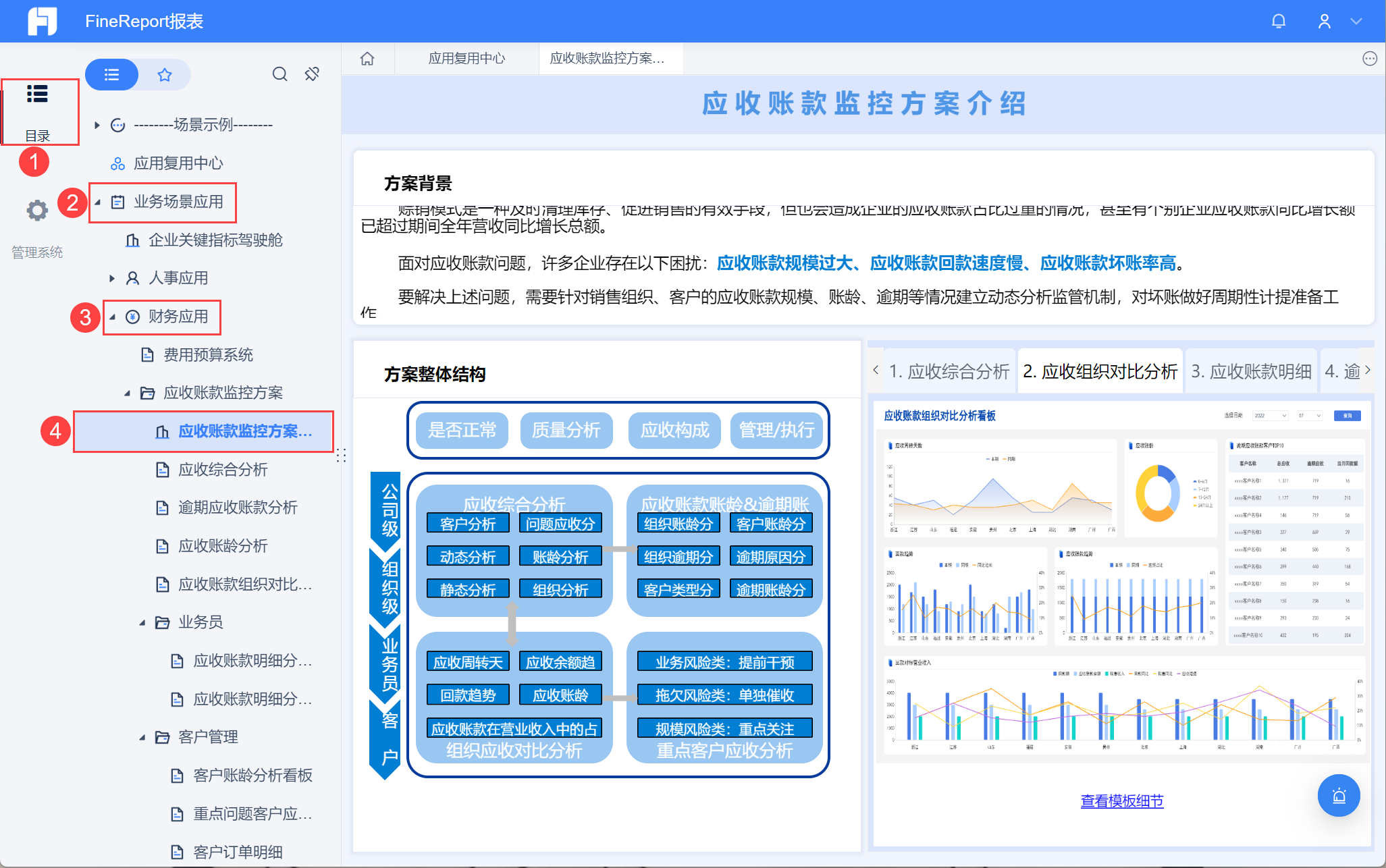This screenshot has width=1386, height=868.
Task: Click the search magnifier icon in sidebar
Action: pyautogui.click(x=279, y=74)
